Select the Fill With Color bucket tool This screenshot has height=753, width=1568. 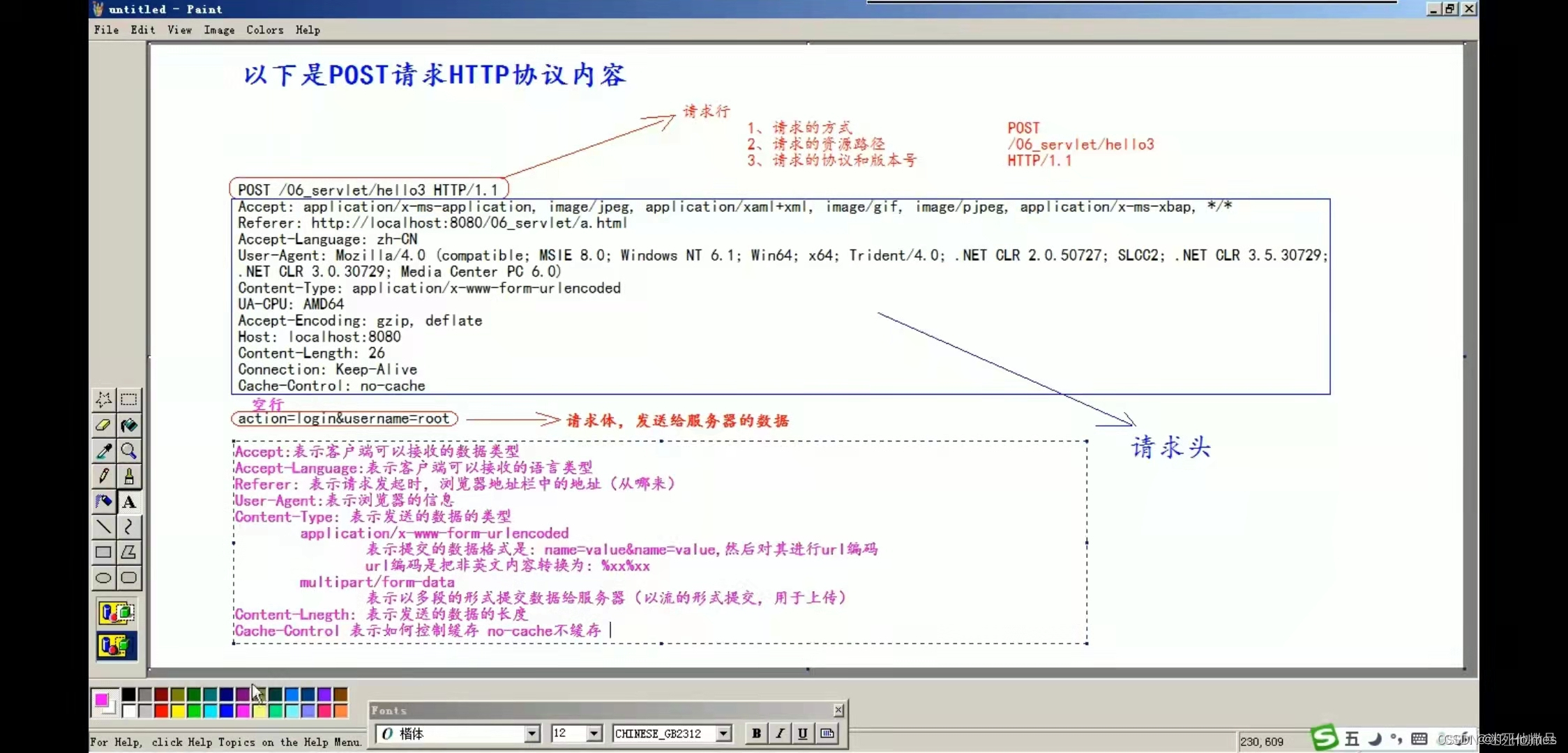(129, 425)
